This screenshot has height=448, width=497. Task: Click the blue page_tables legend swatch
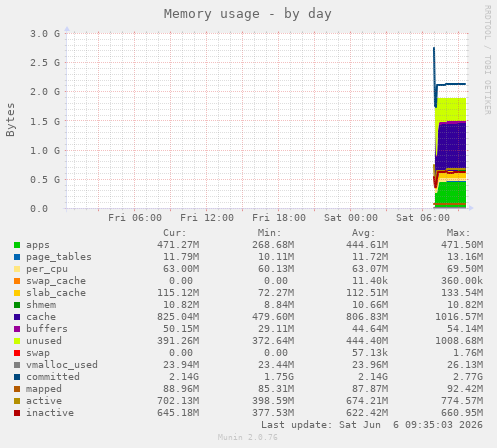(17, 257)
